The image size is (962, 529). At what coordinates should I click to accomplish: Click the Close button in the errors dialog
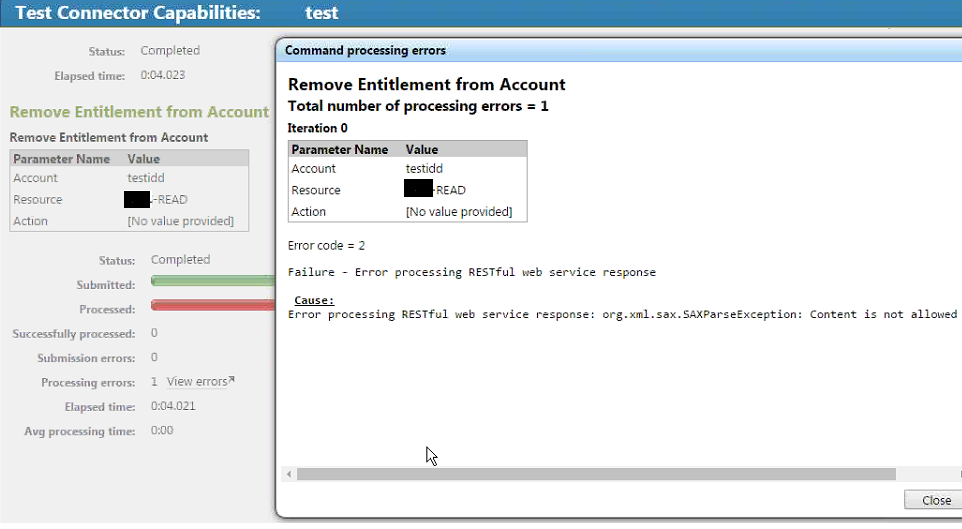(x=935, y=500)
